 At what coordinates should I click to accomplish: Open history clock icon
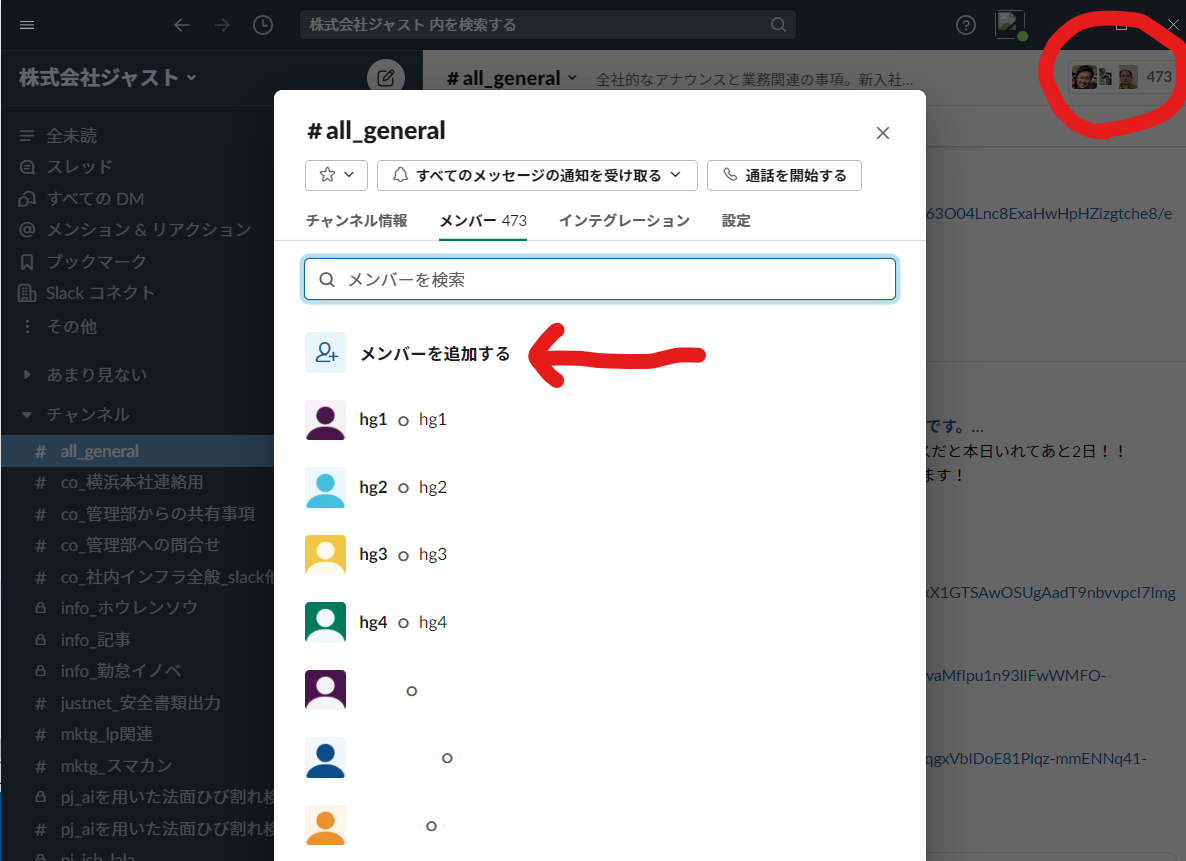262,25
